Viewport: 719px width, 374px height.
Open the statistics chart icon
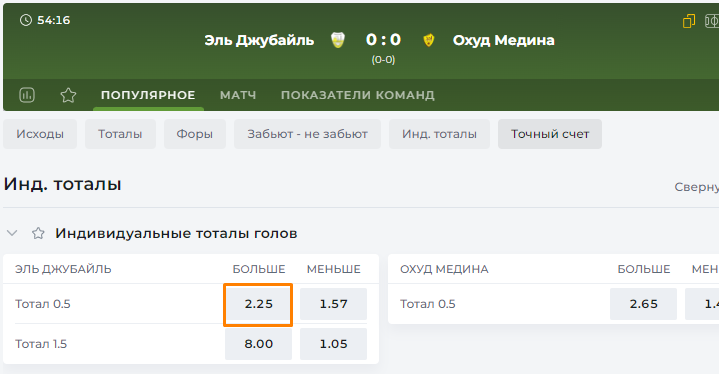click(x=27, y=95)
